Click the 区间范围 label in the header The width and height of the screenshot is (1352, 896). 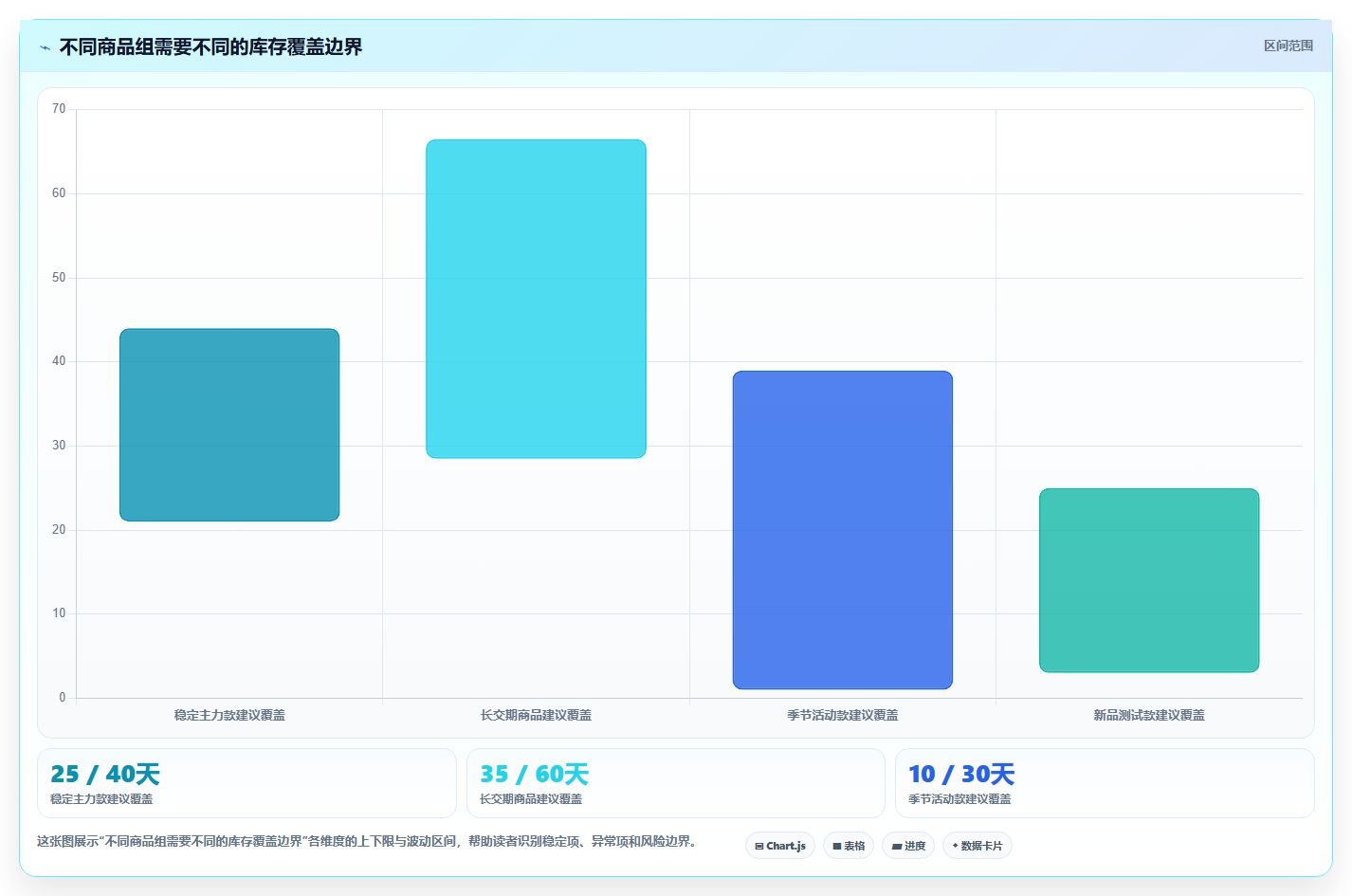tap(1288, 46)
